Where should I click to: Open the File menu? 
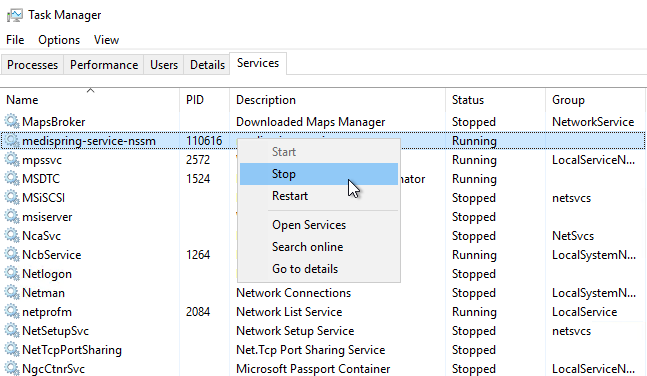point(15,40)
